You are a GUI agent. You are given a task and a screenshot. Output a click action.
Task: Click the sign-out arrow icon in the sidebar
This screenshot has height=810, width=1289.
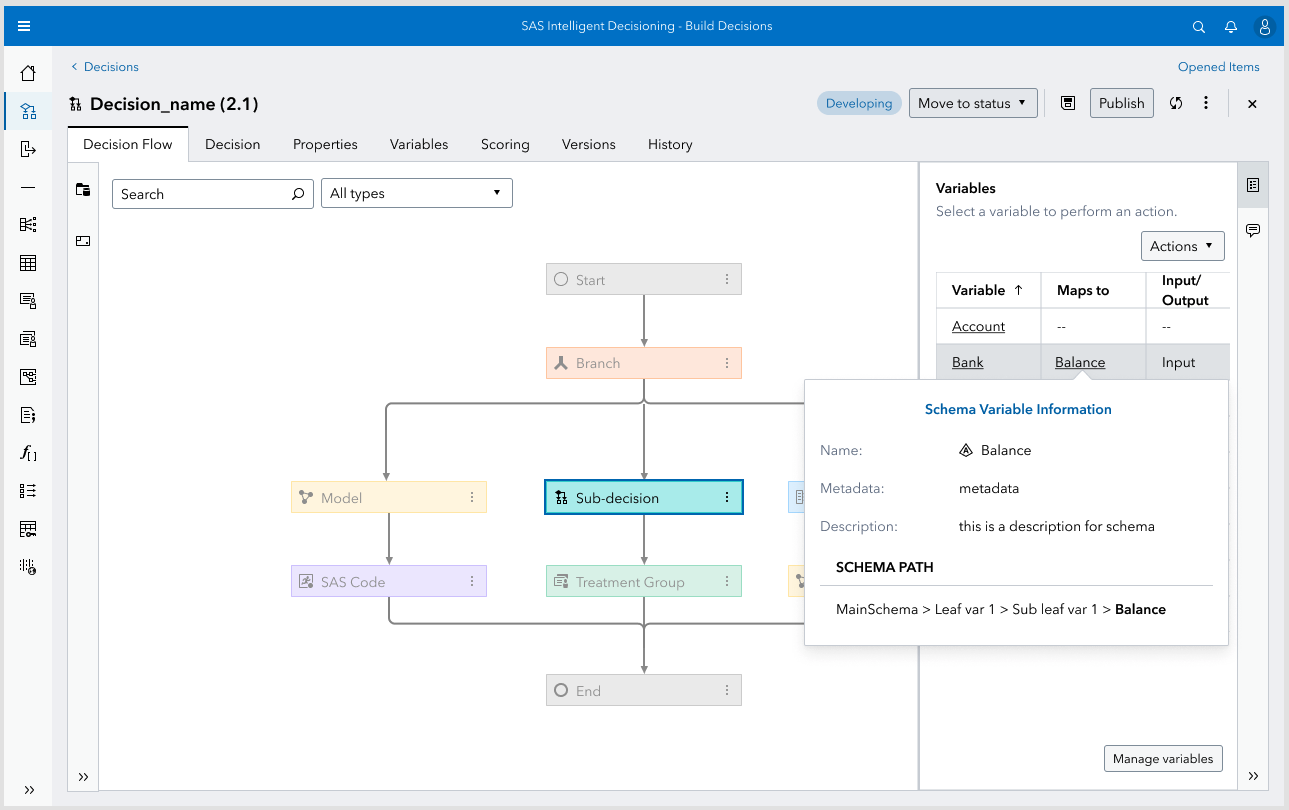(x=28, y=149)
